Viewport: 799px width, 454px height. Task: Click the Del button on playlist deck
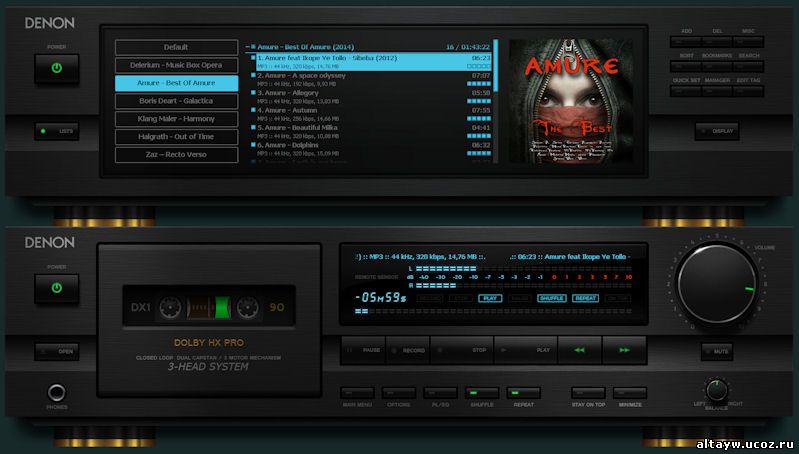click(x=717, y=41)
